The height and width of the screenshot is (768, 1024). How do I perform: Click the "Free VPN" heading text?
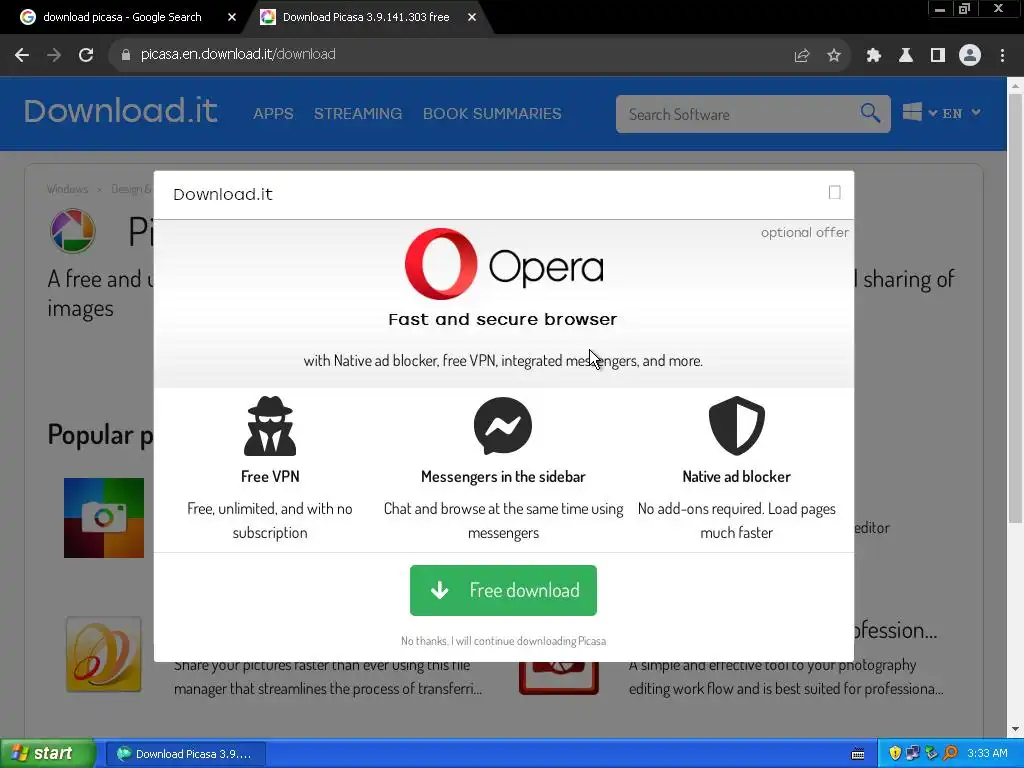click(270, 477)
